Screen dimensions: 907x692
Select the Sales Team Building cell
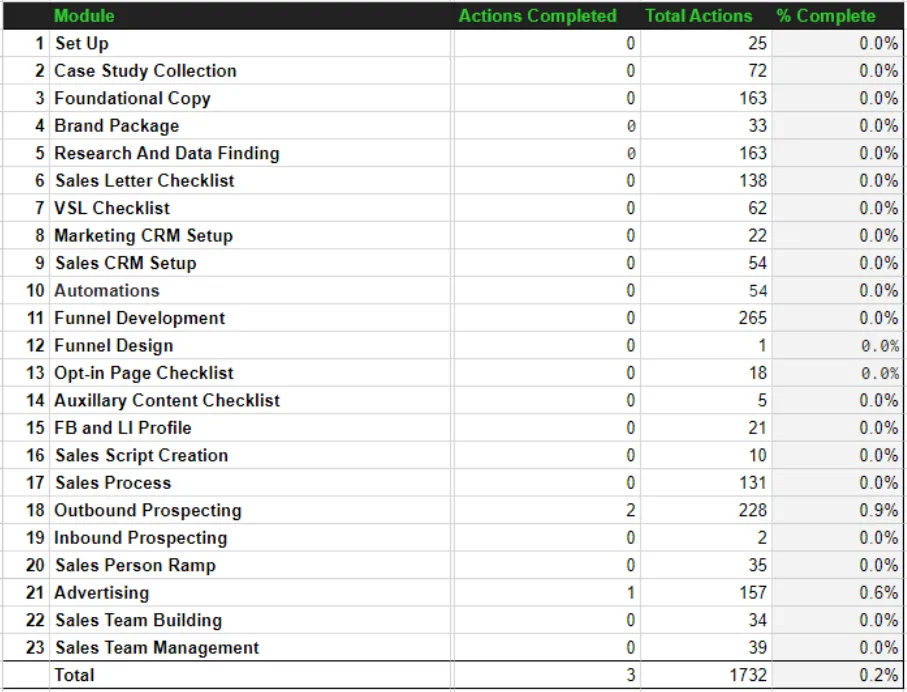click(250, 620)
